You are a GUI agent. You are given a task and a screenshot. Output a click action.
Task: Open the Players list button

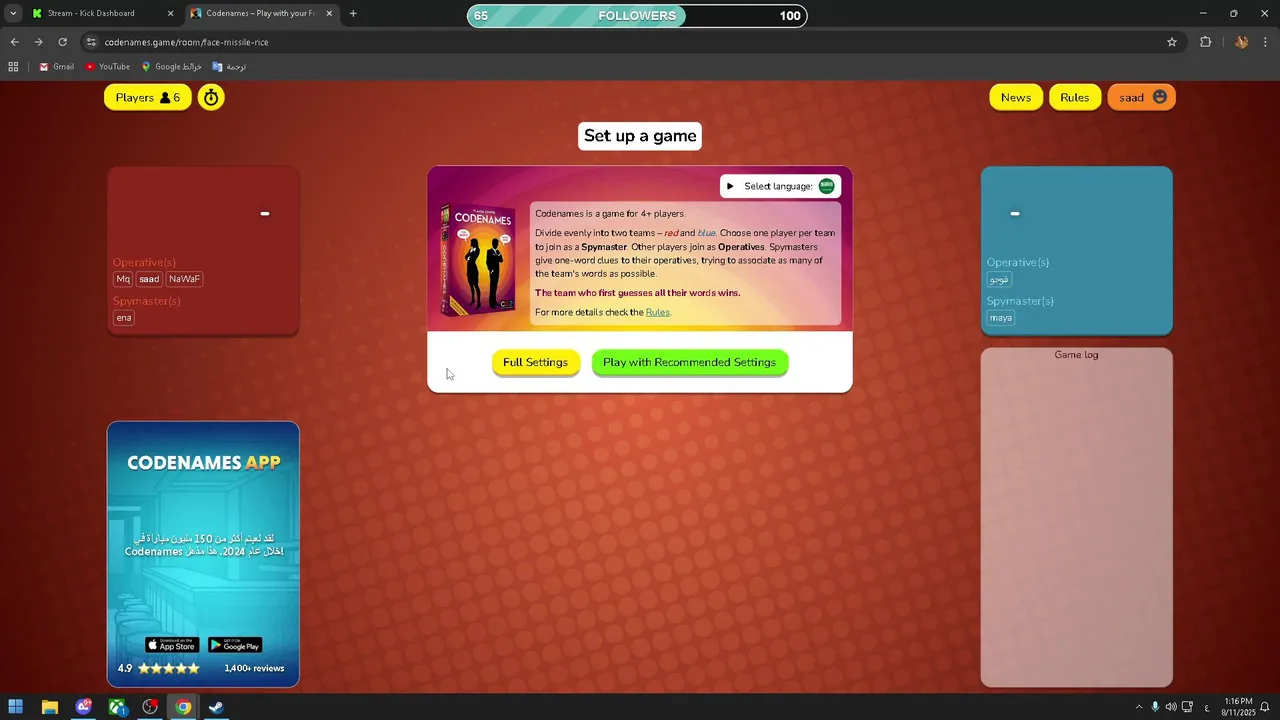point(148,97)
